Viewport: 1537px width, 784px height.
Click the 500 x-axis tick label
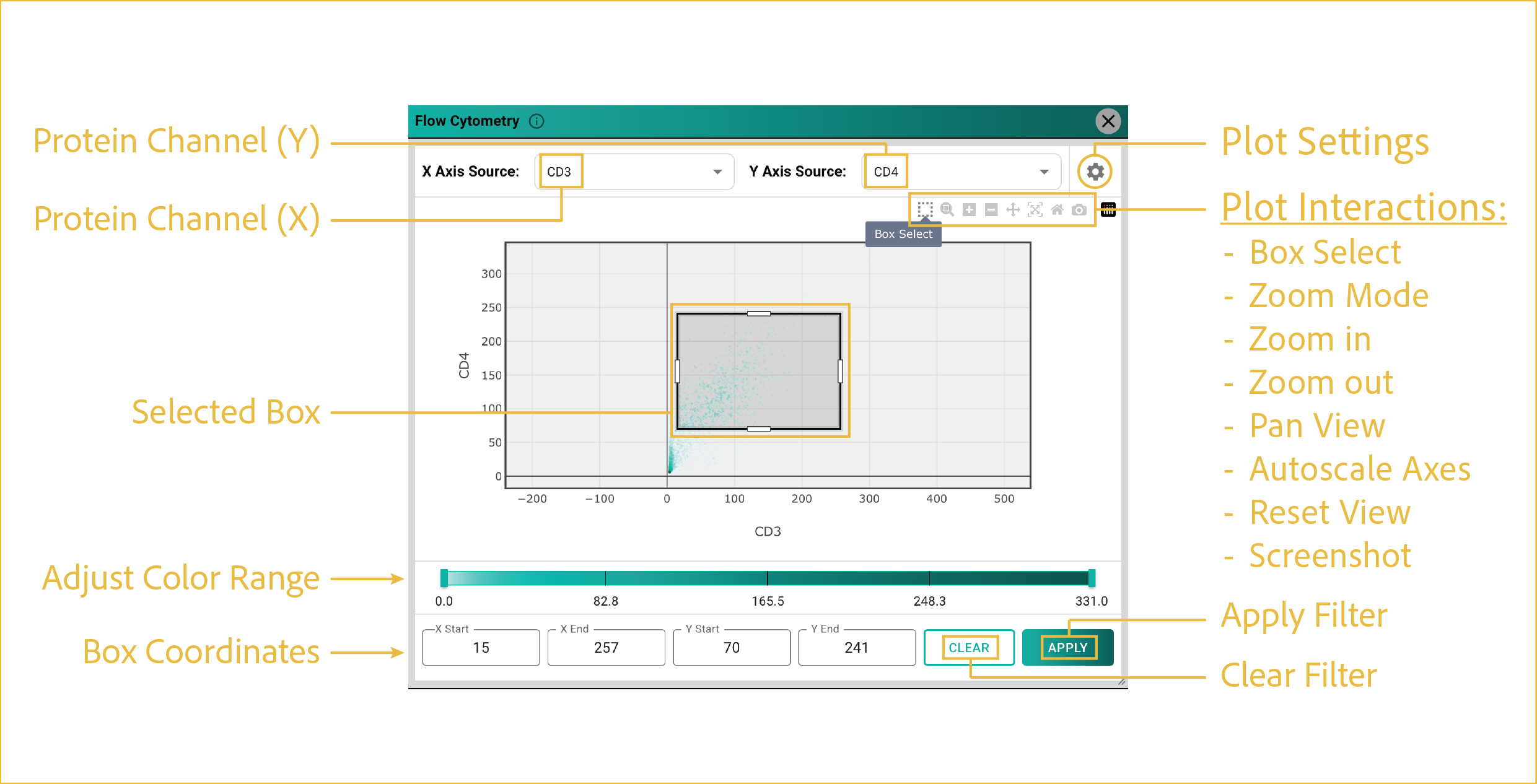point(1004,499)
